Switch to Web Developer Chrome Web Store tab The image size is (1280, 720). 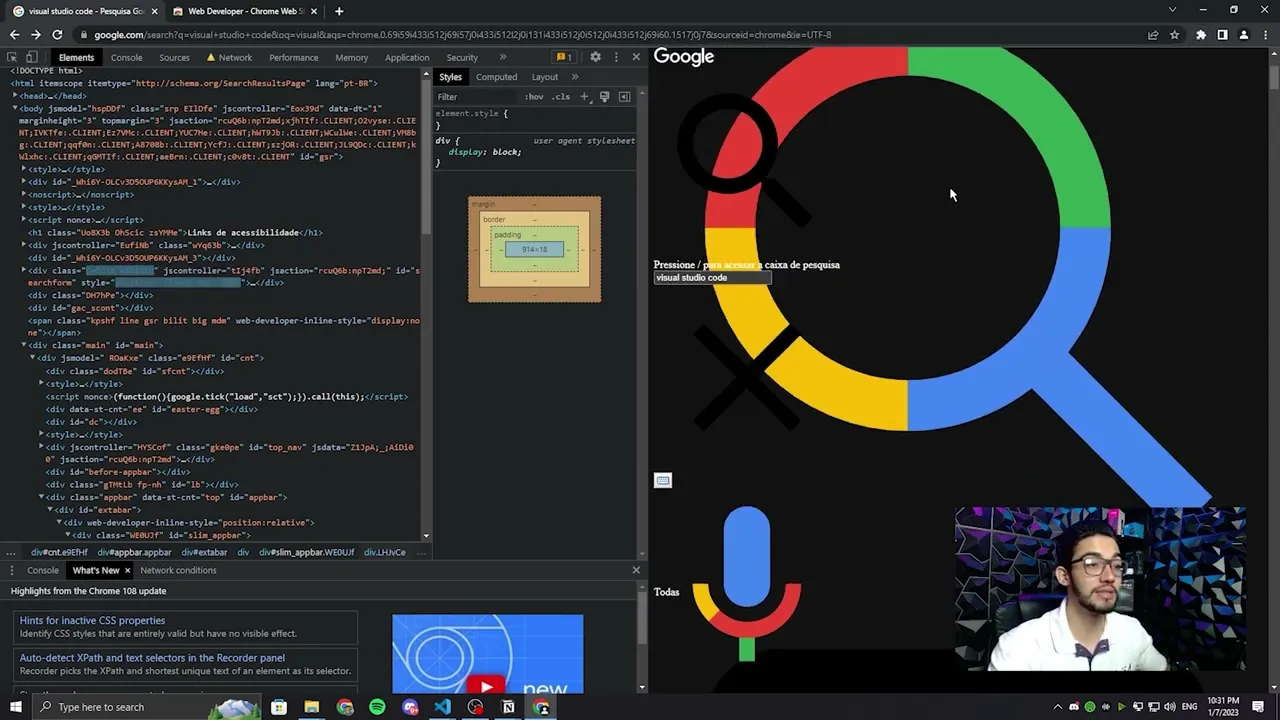pyautogui.click(x=245, y=11)
